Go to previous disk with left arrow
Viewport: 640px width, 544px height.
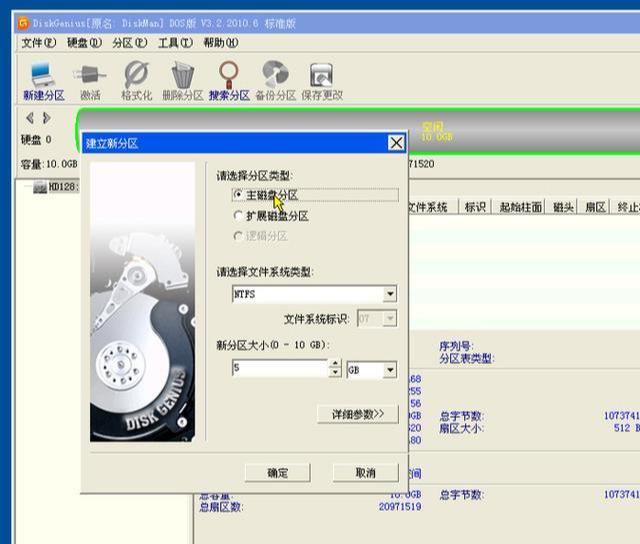(x=29, y=118)
